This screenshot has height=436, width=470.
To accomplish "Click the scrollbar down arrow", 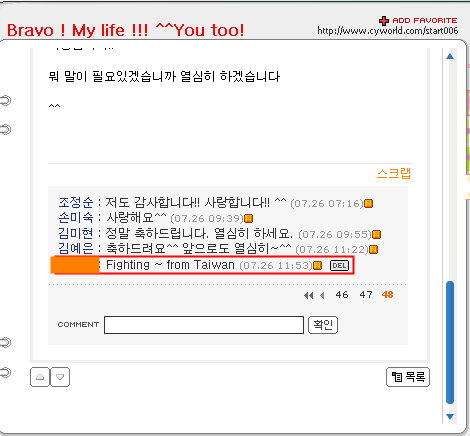I will (x=450, y=416).
